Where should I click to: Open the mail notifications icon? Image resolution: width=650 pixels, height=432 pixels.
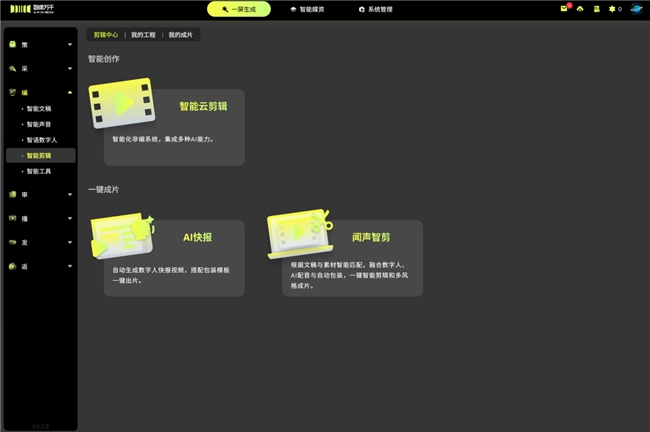(565, 9)
